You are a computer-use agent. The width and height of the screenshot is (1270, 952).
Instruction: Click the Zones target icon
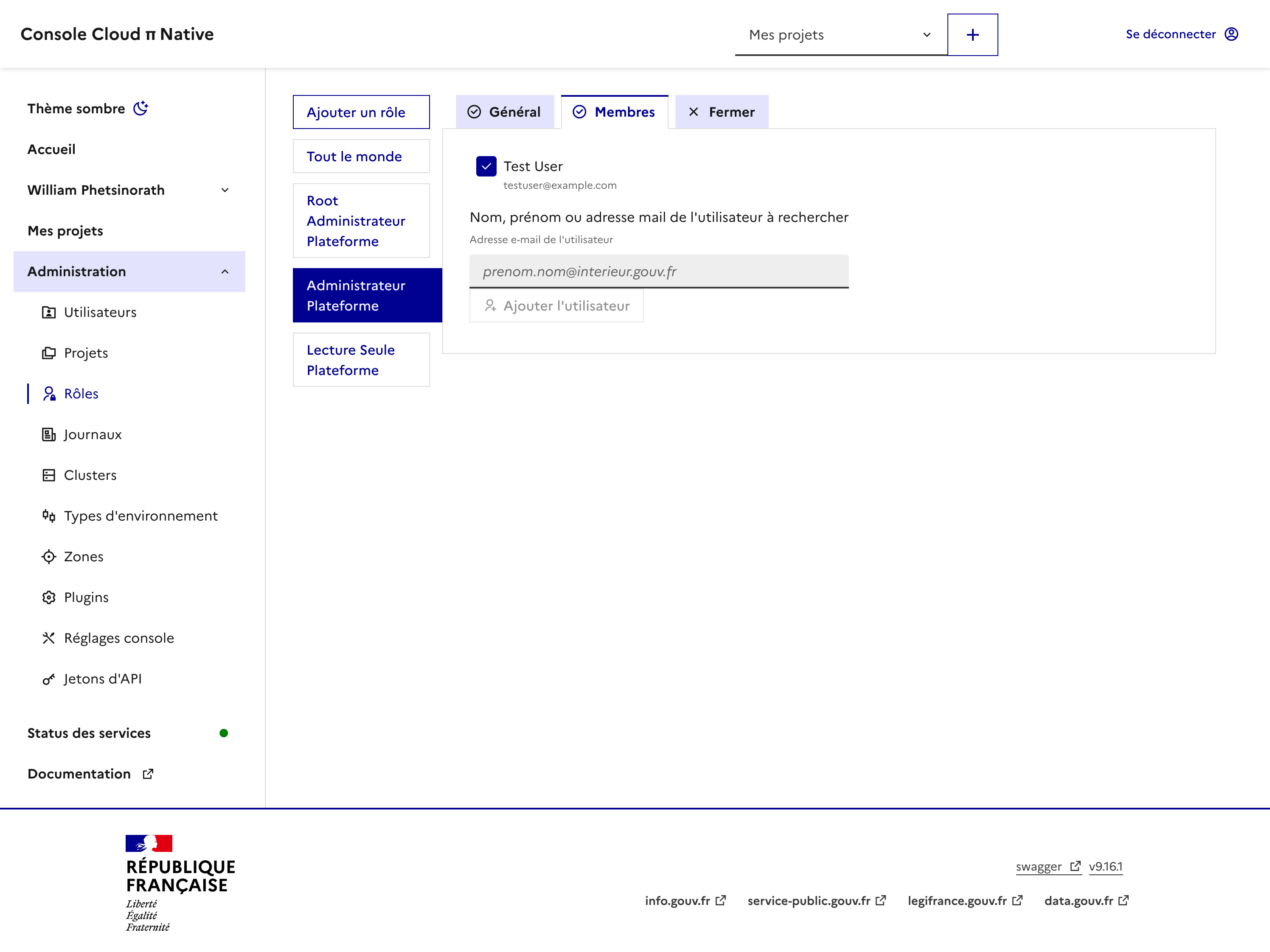coord(49,556)
